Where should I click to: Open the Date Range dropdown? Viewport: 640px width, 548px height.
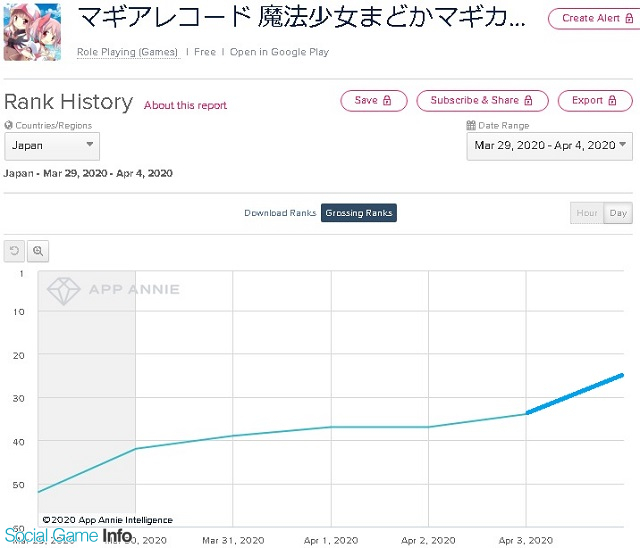[x=549, y=146]
